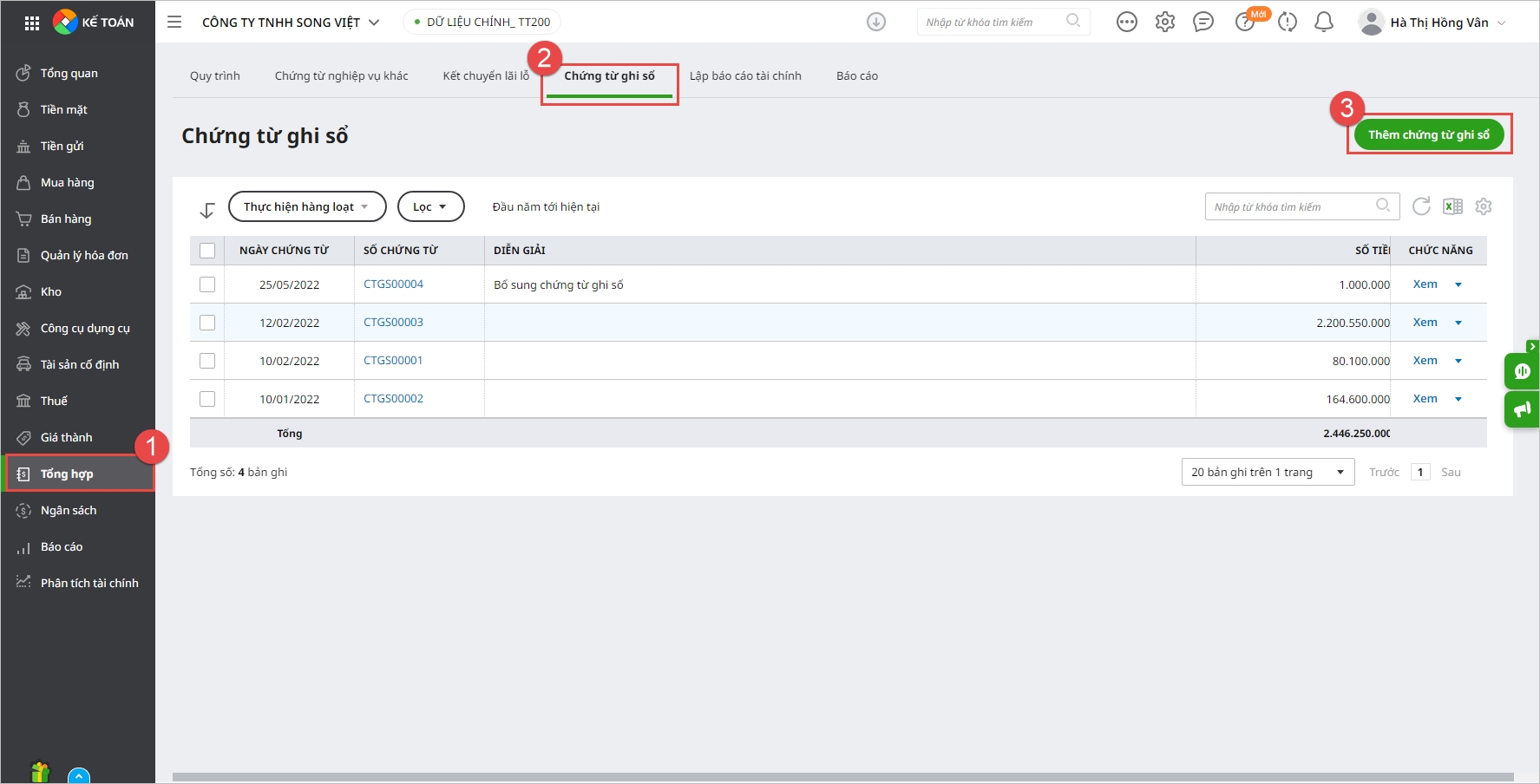
Task: Refresh the voucher list
Action: tap(1421, 206)
